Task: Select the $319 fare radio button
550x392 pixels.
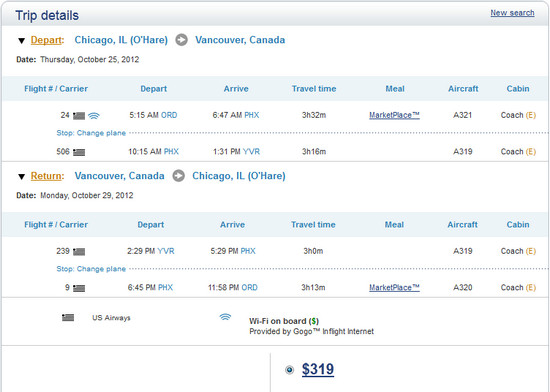Action: (x=289, y=370)
